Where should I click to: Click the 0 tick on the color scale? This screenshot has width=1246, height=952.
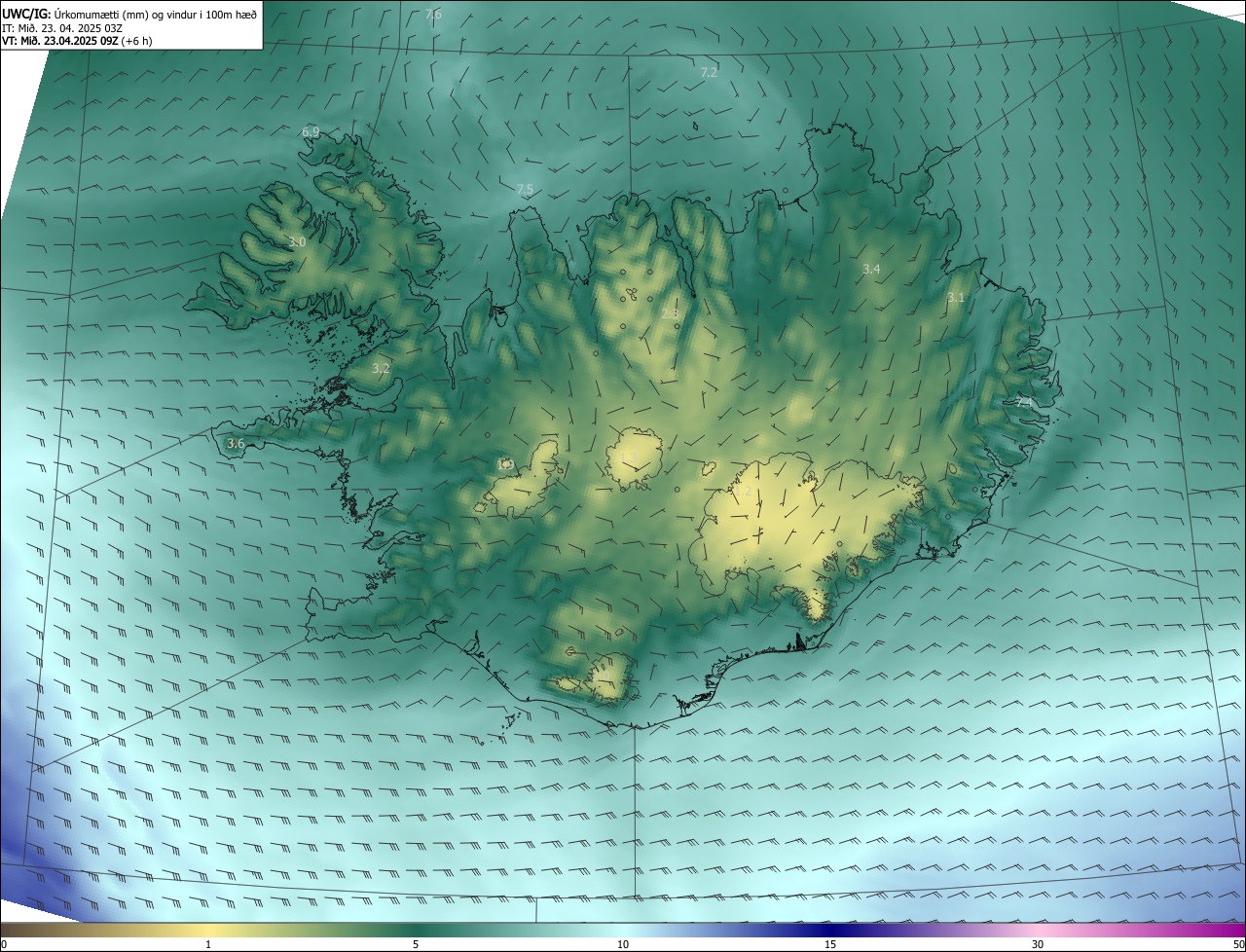coord(3,945)
